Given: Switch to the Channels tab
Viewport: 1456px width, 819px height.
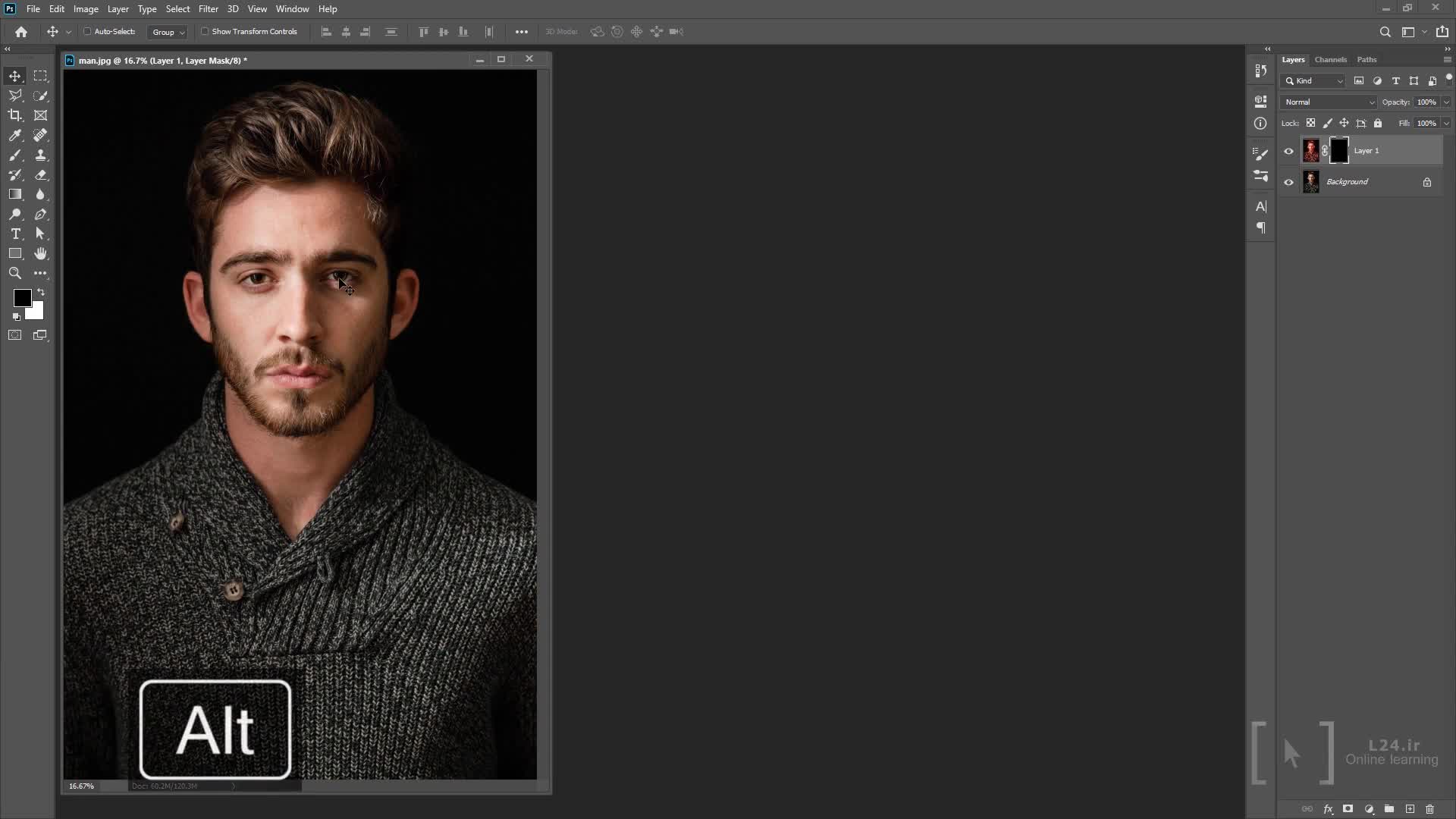Looking at the screenshot, I should (1330, 59).
